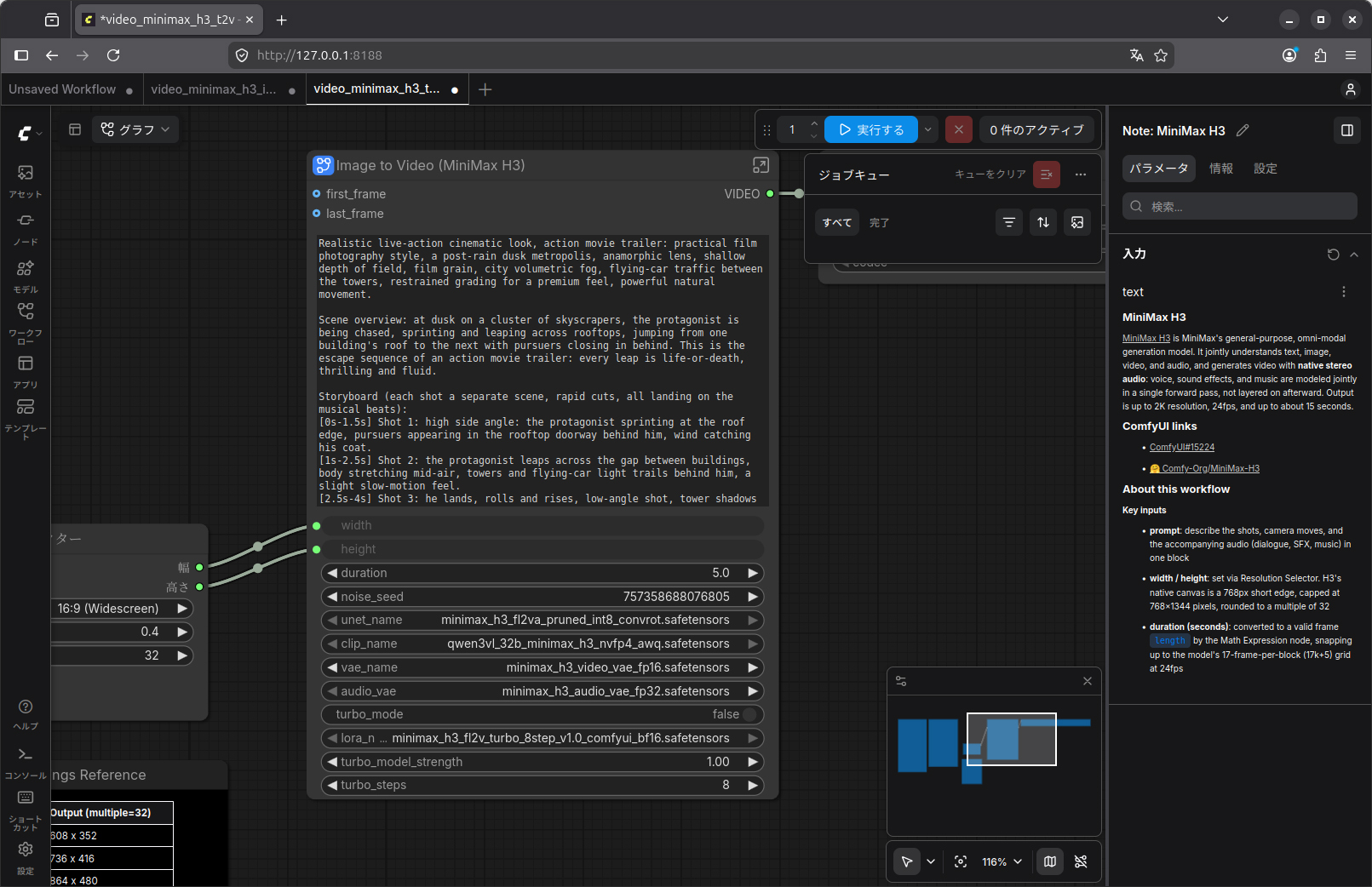Close the minimap panel
The width and height of the screenshot is (1372, 887).
[1088, 681]
